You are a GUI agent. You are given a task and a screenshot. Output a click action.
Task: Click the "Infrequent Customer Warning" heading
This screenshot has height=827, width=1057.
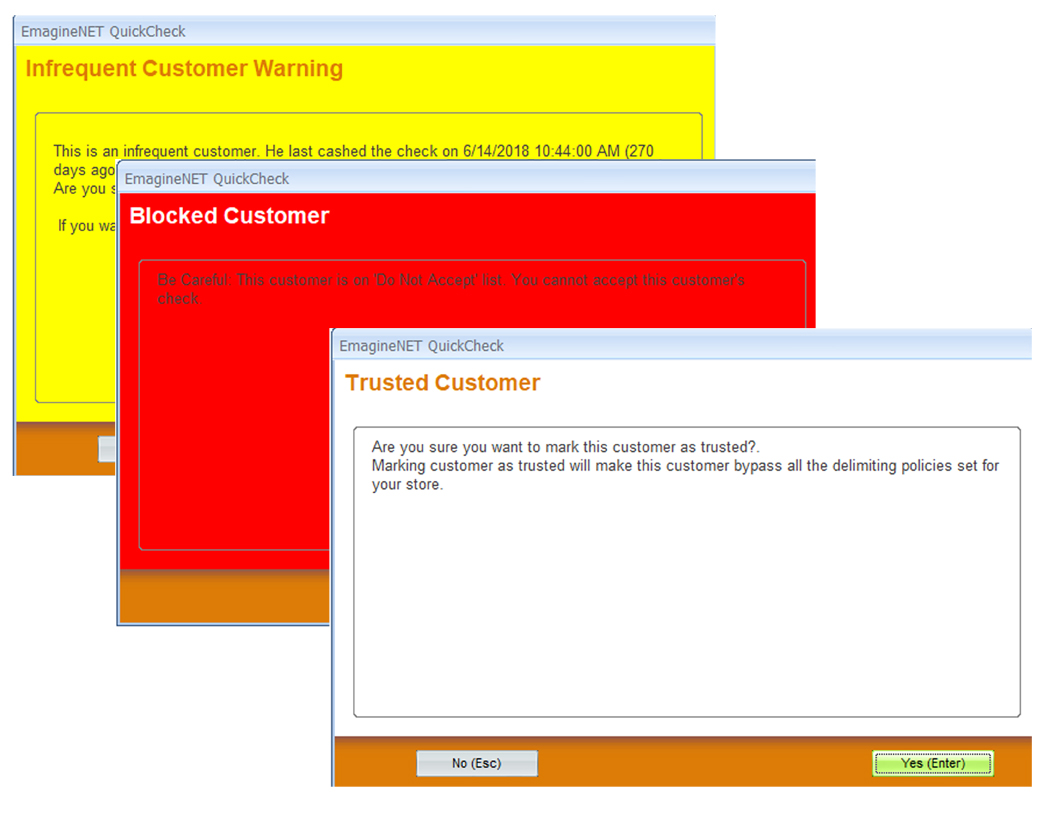coord(184,69)
